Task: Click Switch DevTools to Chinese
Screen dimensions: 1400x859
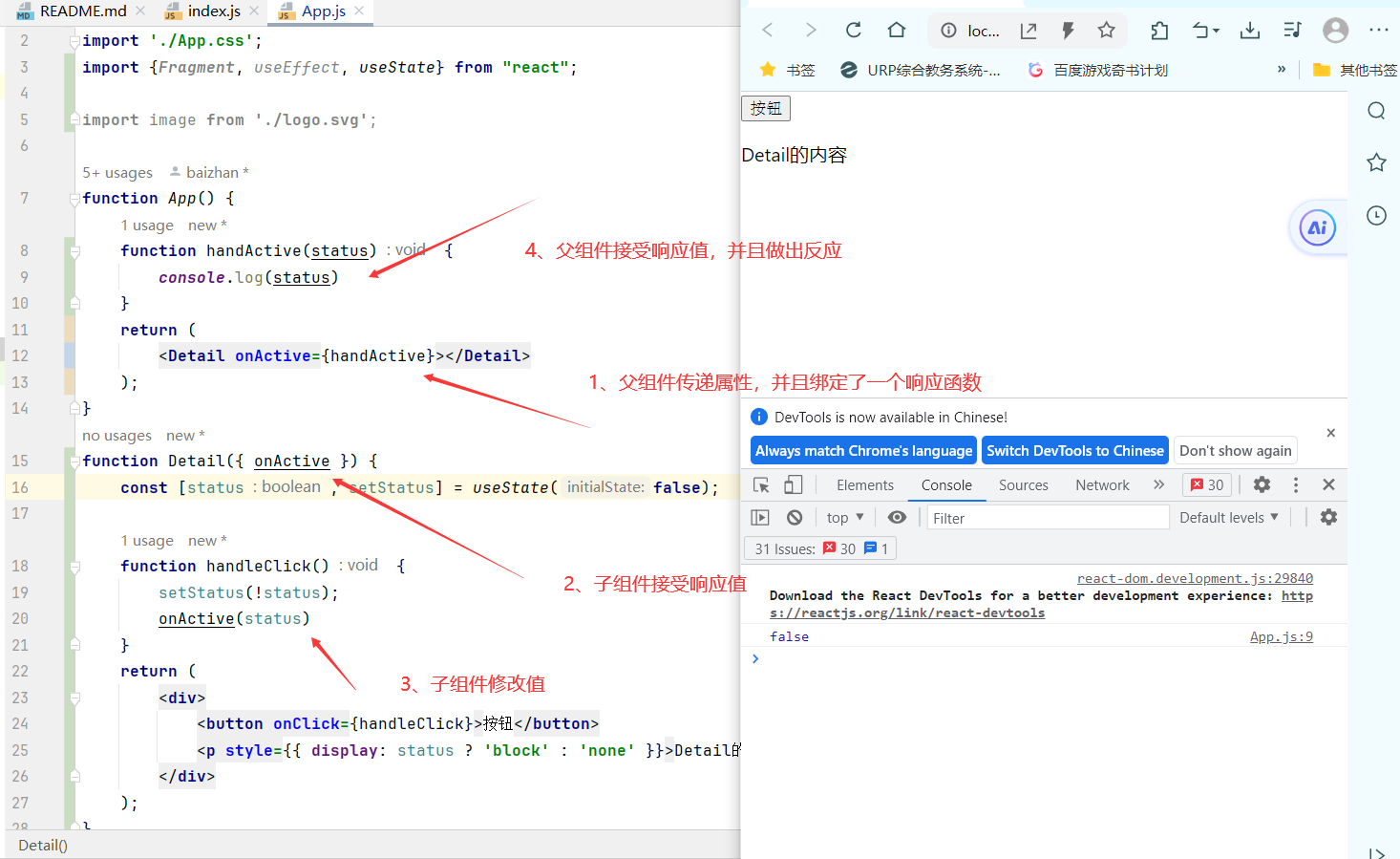Action: pyautogui.click(x=1075, y=450)
